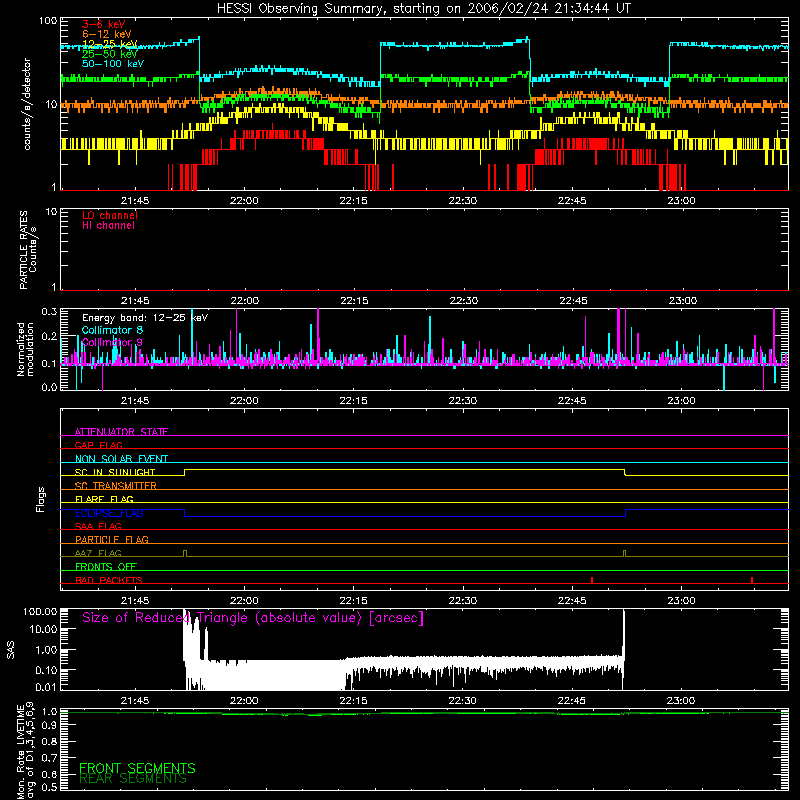Image resolution: width=800 pixels, height=800 pixels.
Task: Click the counts/s/detector axis label
Action: coord(27,104)
